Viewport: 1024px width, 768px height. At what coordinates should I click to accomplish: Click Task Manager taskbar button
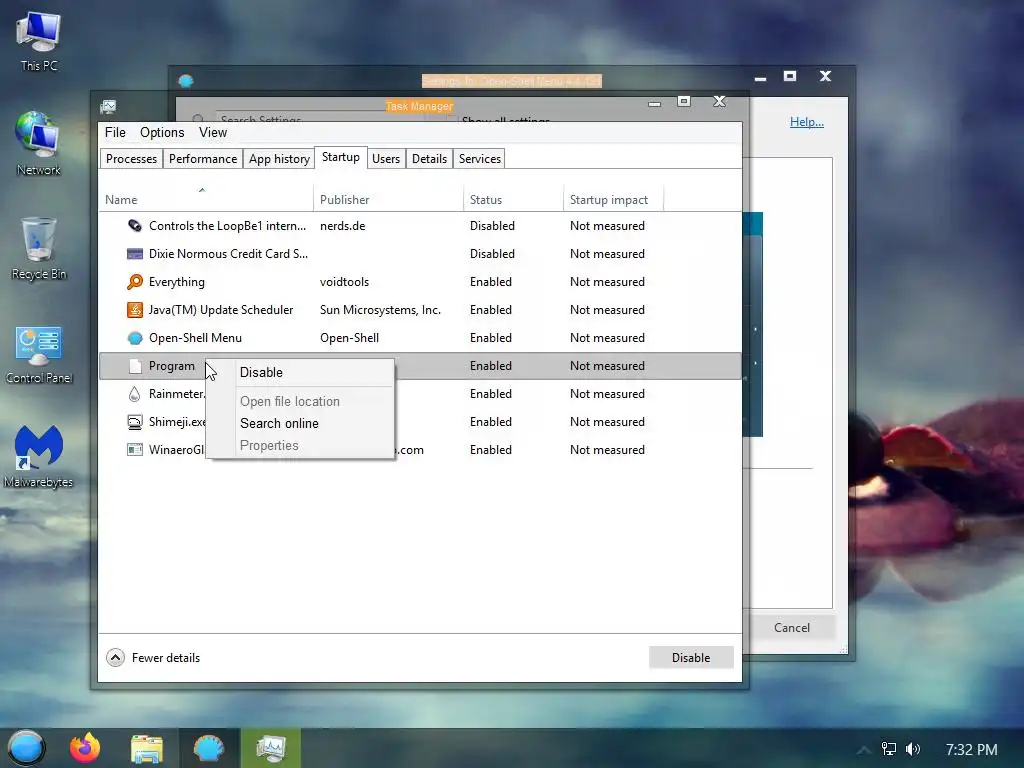click(270, 748)
